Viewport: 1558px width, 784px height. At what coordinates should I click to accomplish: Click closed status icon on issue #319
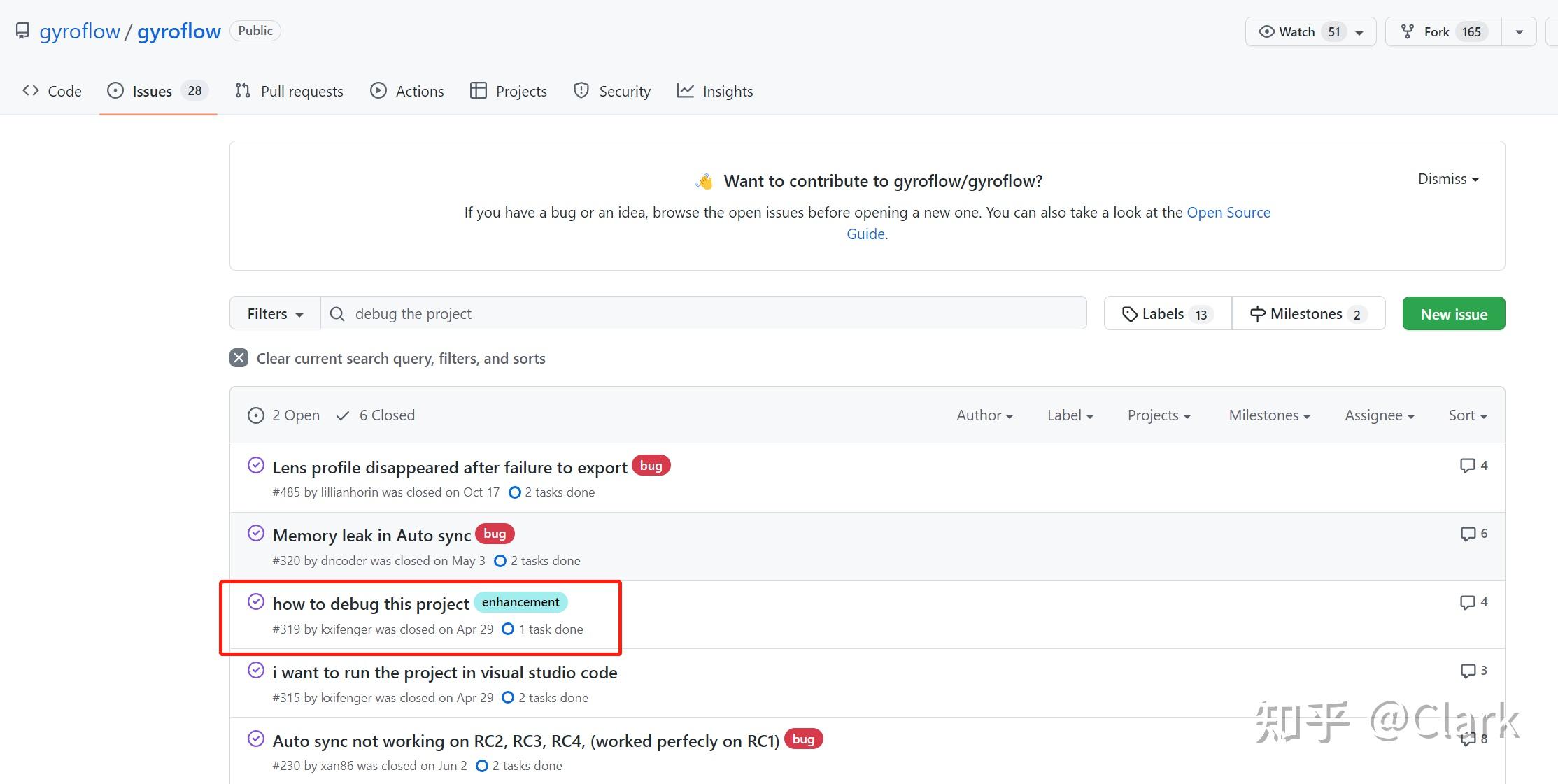256,602
